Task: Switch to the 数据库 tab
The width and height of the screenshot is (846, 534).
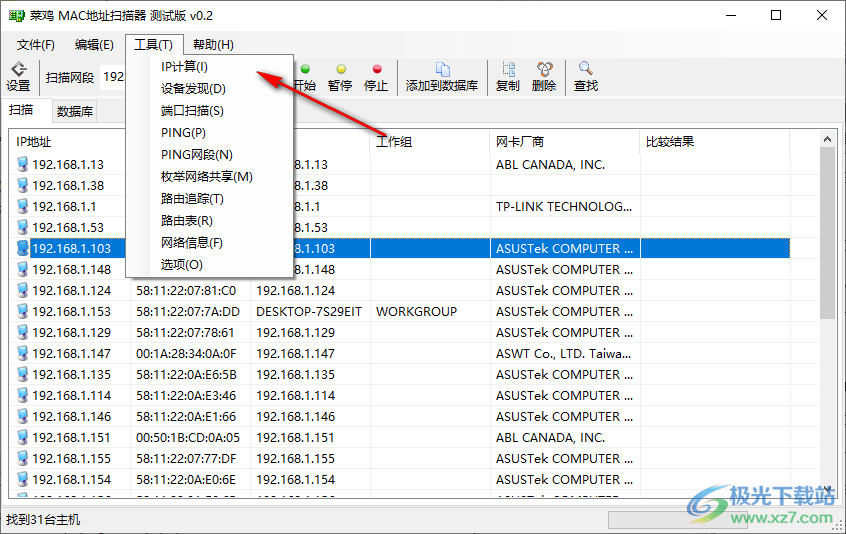Action: coord(75,111)
